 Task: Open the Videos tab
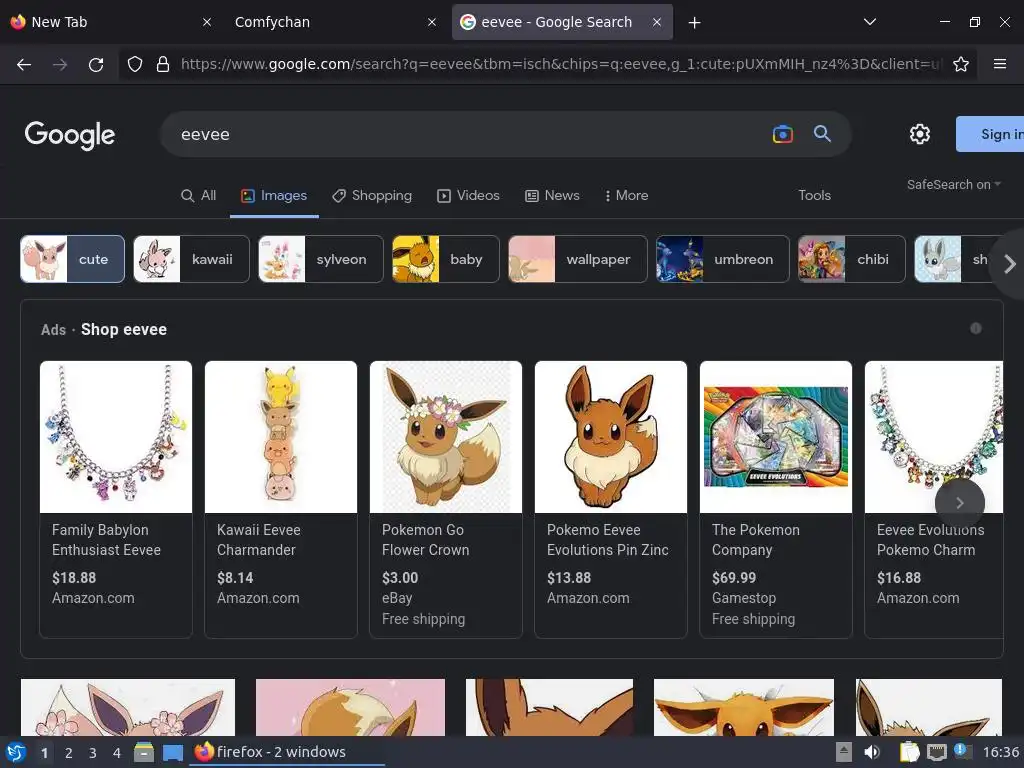tap(468, 195)
